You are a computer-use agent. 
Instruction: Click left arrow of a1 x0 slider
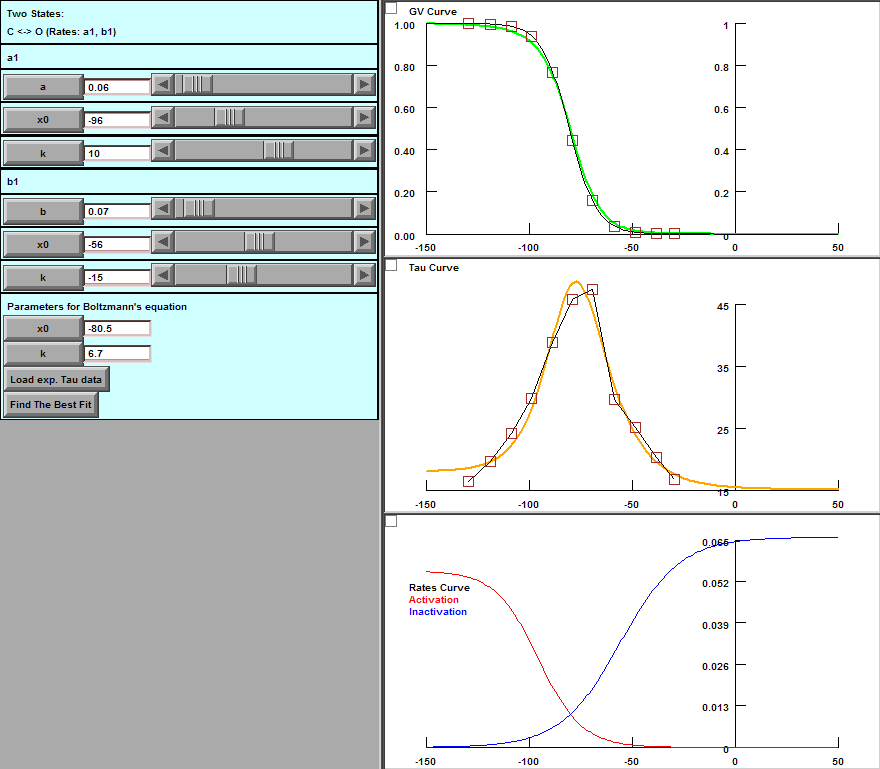tap(163, 118)
